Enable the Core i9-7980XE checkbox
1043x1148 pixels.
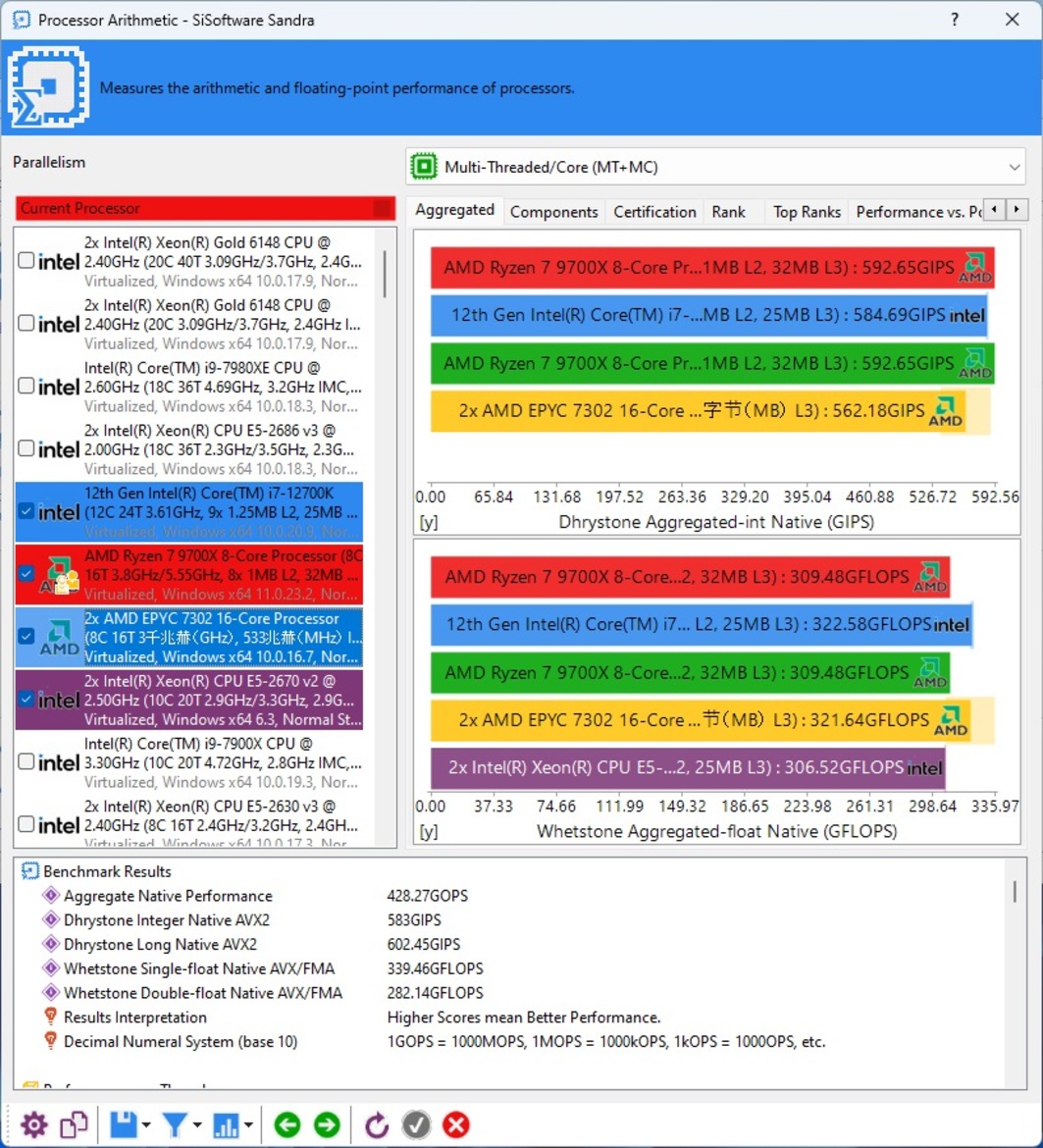[x=26, y=386]
